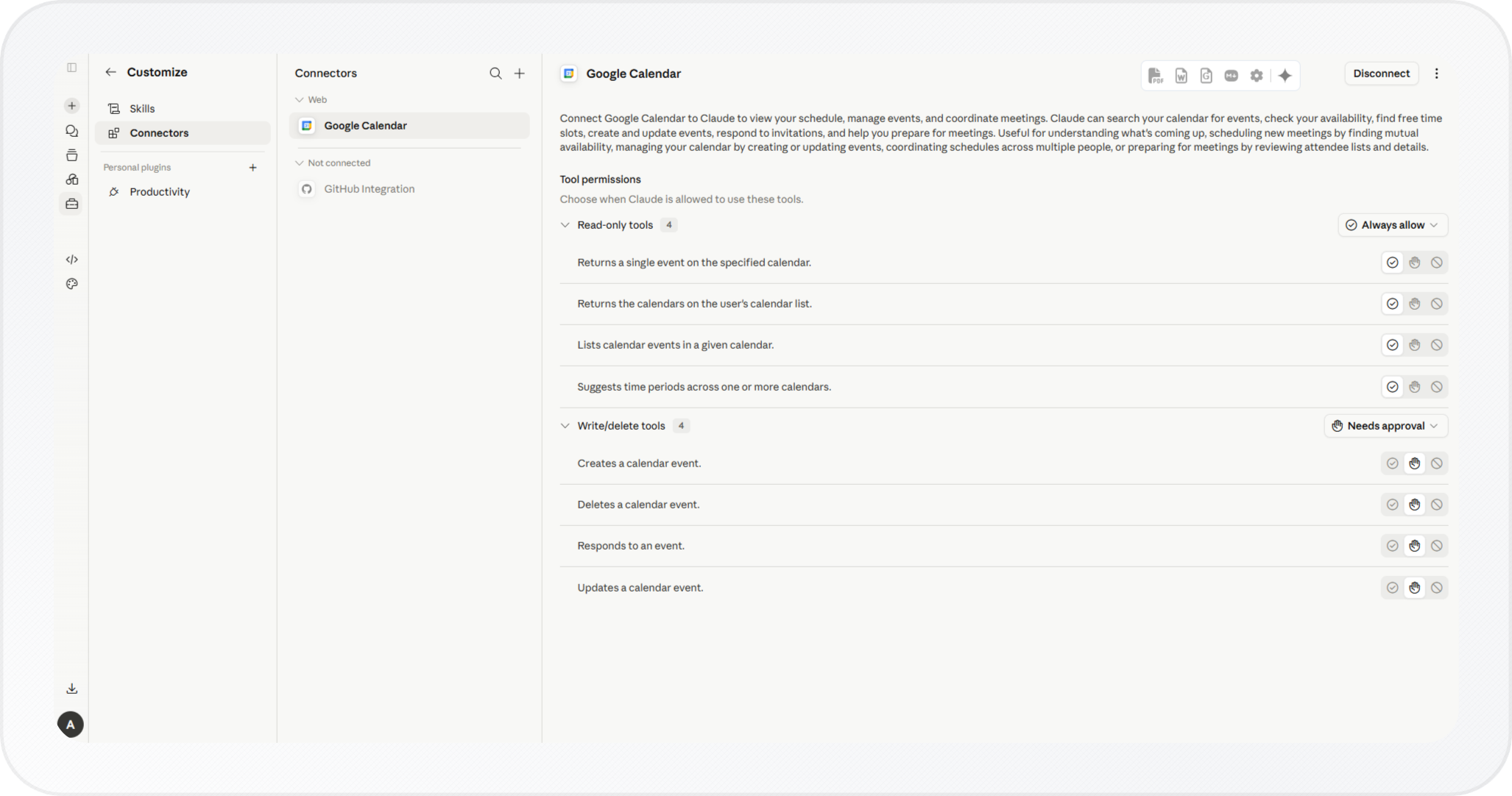
Task: Add a personal plugin with the plus icon
Action: coord(252,168)
